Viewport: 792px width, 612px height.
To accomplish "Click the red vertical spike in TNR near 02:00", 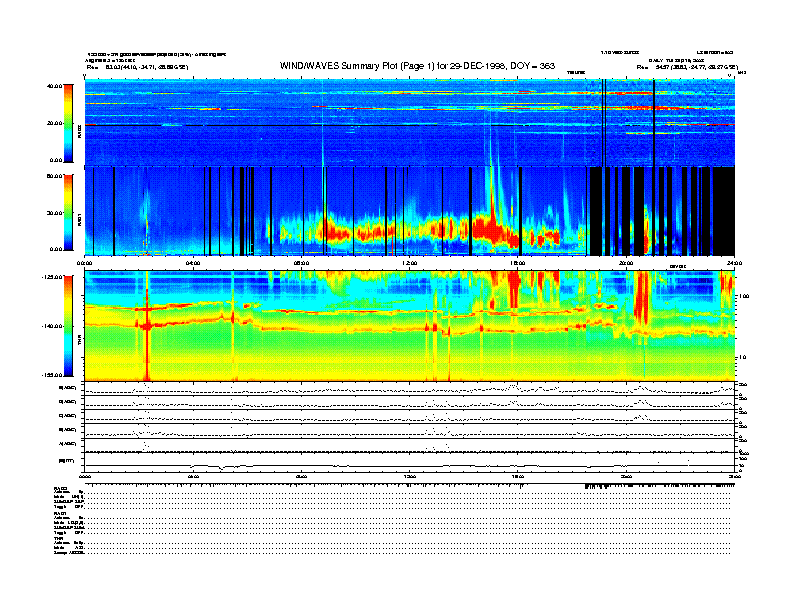I will tap(147, 326).
